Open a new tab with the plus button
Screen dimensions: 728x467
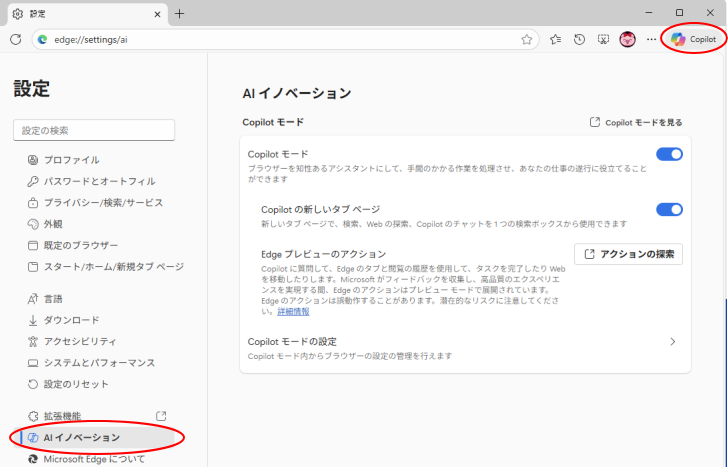point(179,14)
